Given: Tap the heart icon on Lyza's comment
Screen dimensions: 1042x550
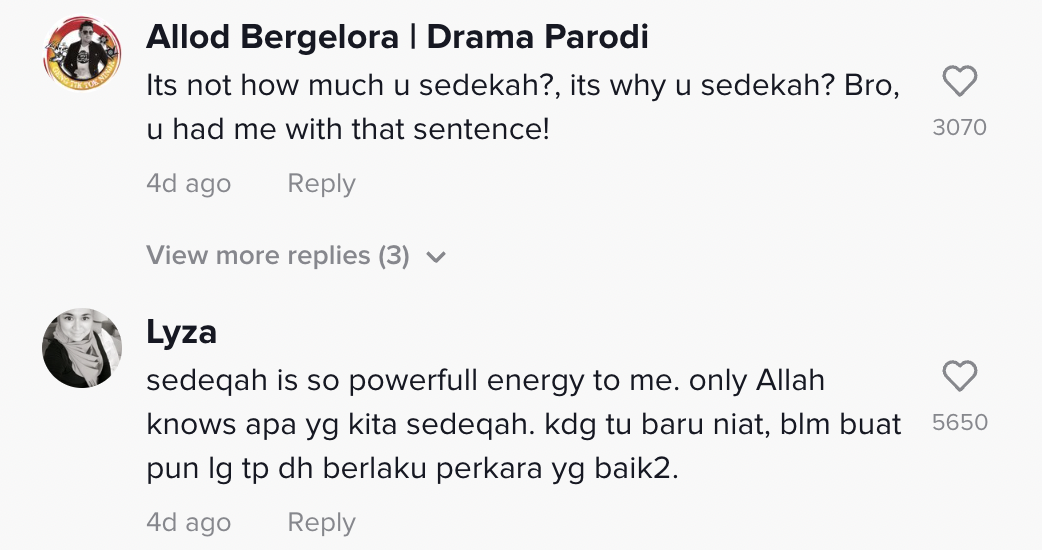Looking at the screenshot, I should pos(959,377).
